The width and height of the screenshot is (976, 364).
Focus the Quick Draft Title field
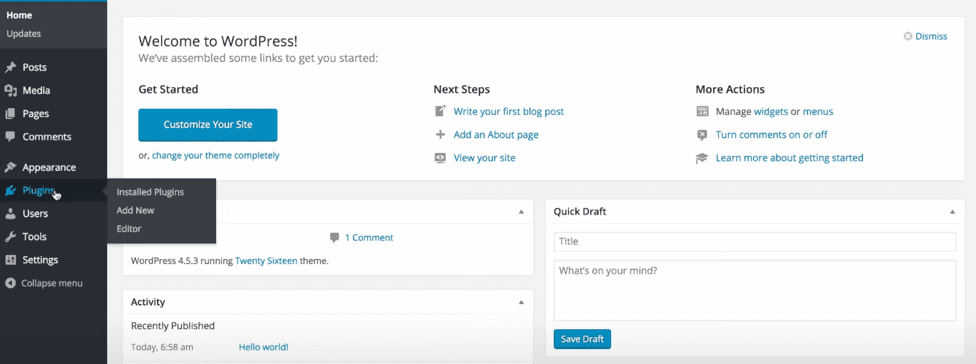[754, 241]
